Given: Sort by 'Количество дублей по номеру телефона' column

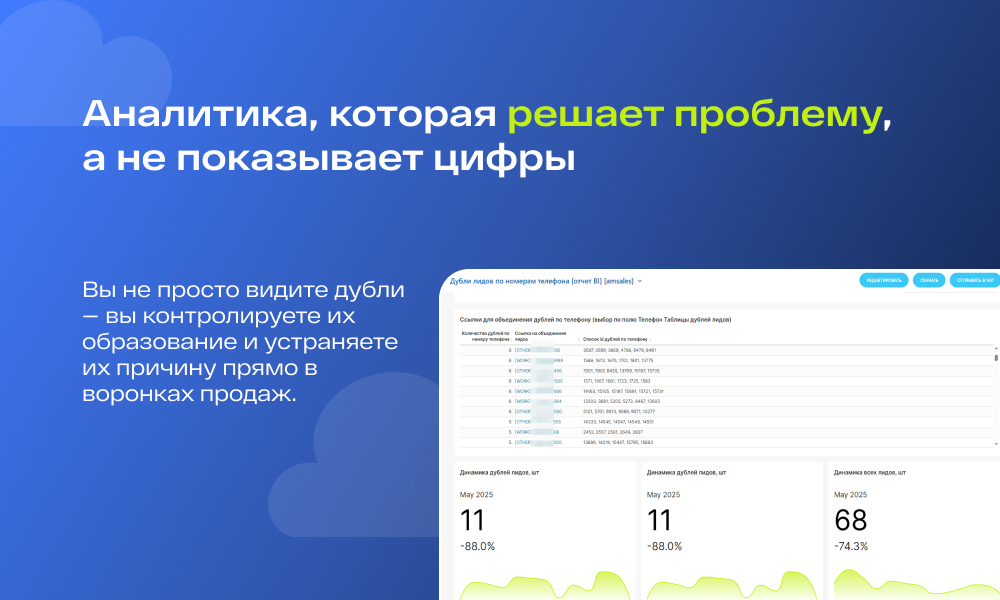Looking at the screenshot, I should click(486, 337).
